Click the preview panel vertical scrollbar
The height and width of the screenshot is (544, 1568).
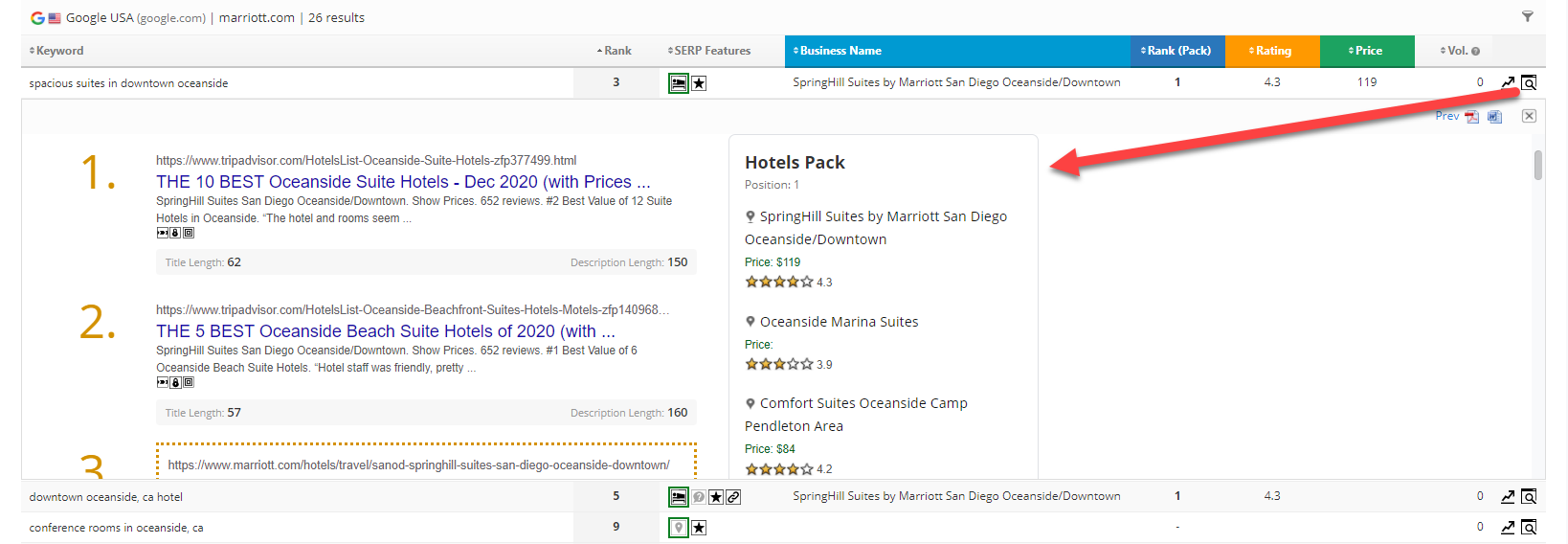click(x=1537, y=165)
